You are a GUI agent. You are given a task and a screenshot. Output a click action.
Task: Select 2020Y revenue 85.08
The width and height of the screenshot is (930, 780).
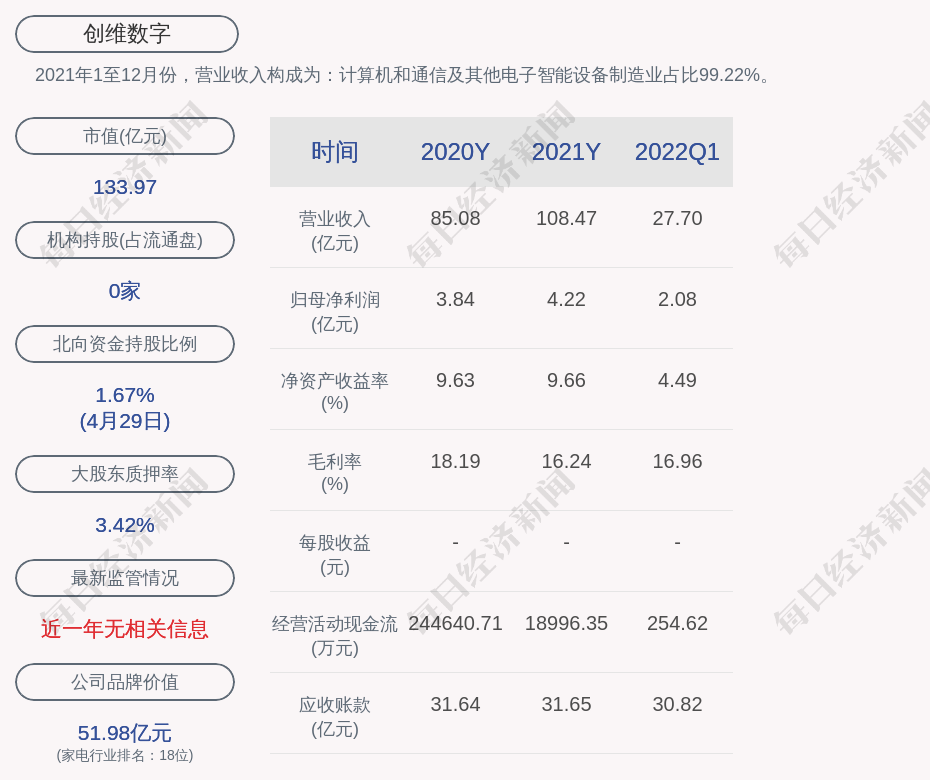[x=455, y=218]
